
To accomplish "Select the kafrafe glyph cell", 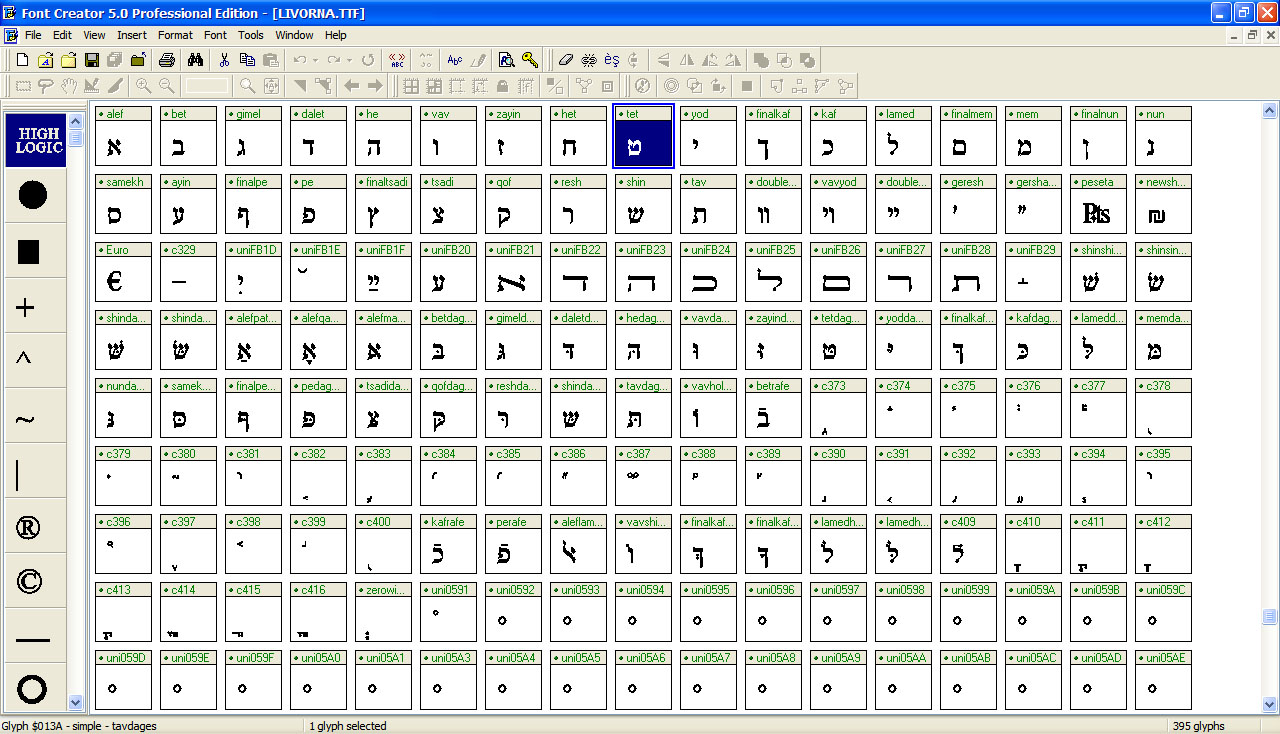I will tap(449, 544).
